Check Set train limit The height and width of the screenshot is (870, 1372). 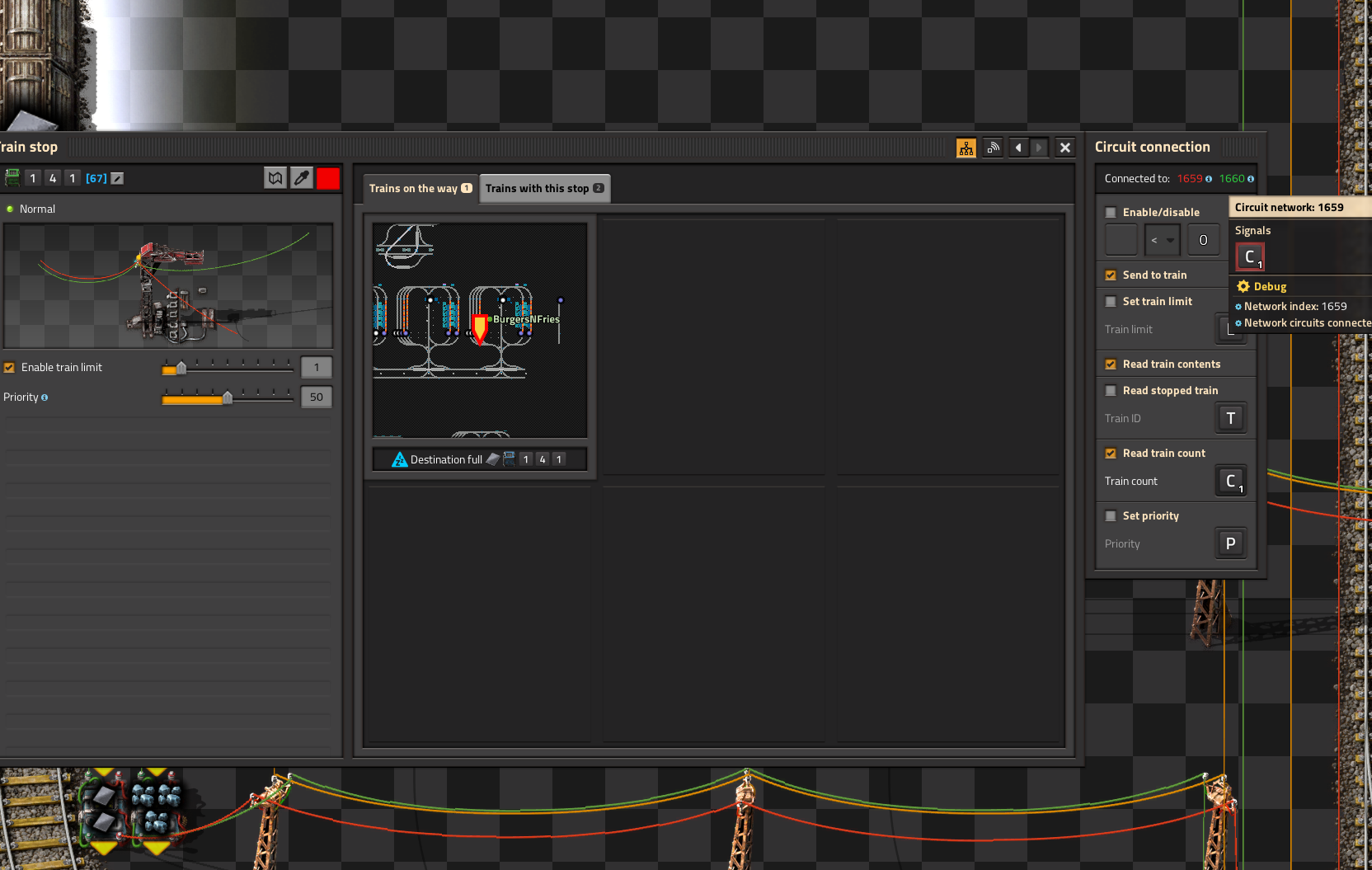pos(1111,302)
